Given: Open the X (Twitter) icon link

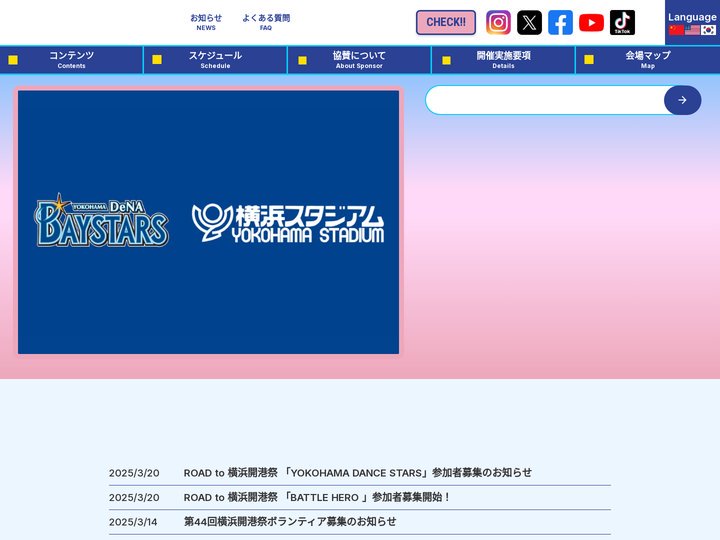Looking at the screenshot, I should pos(529,22).
